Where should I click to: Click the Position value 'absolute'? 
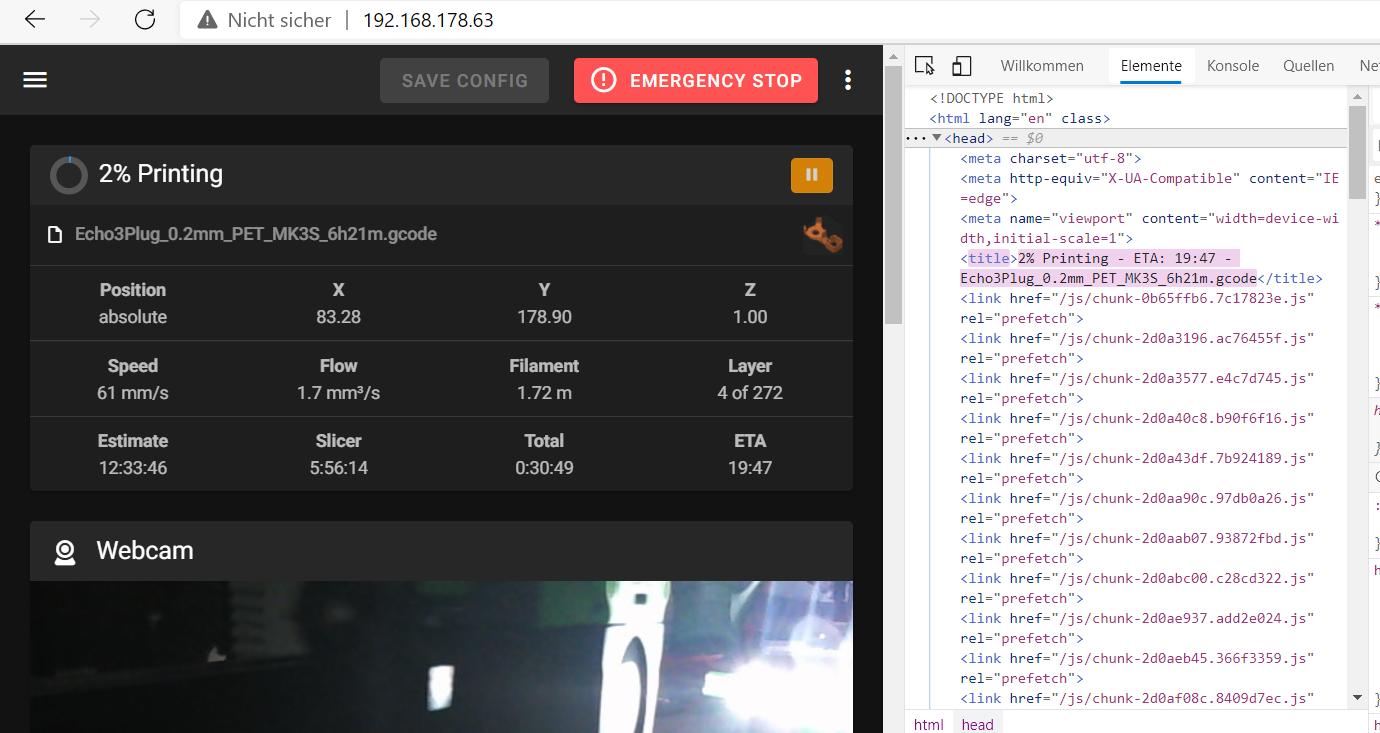pyautogui.click(x=133, y=317)
